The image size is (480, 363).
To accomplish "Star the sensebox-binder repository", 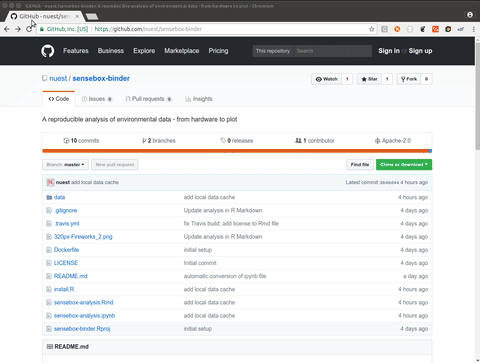I will pos(369,79).
